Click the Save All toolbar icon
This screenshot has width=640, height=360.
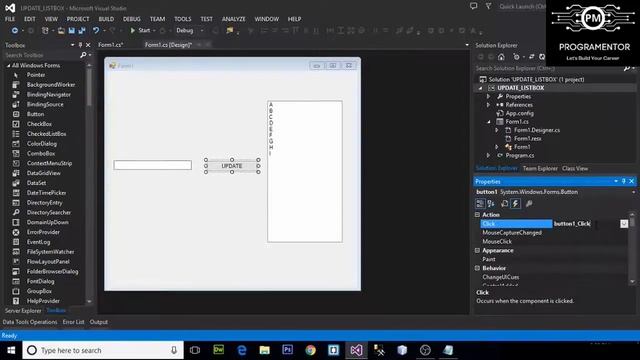click(x=82, y=31)
